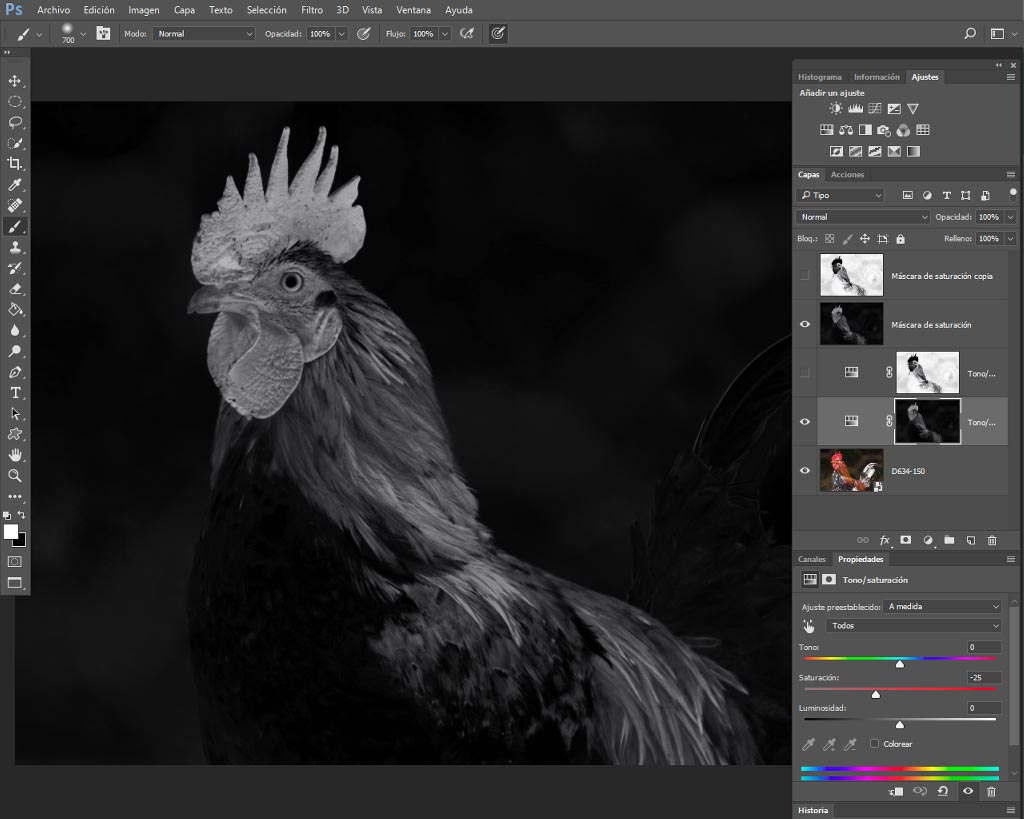The image size is (1024, 819).
Task: Hide the D634-150 layer
Action: [805, 470]
